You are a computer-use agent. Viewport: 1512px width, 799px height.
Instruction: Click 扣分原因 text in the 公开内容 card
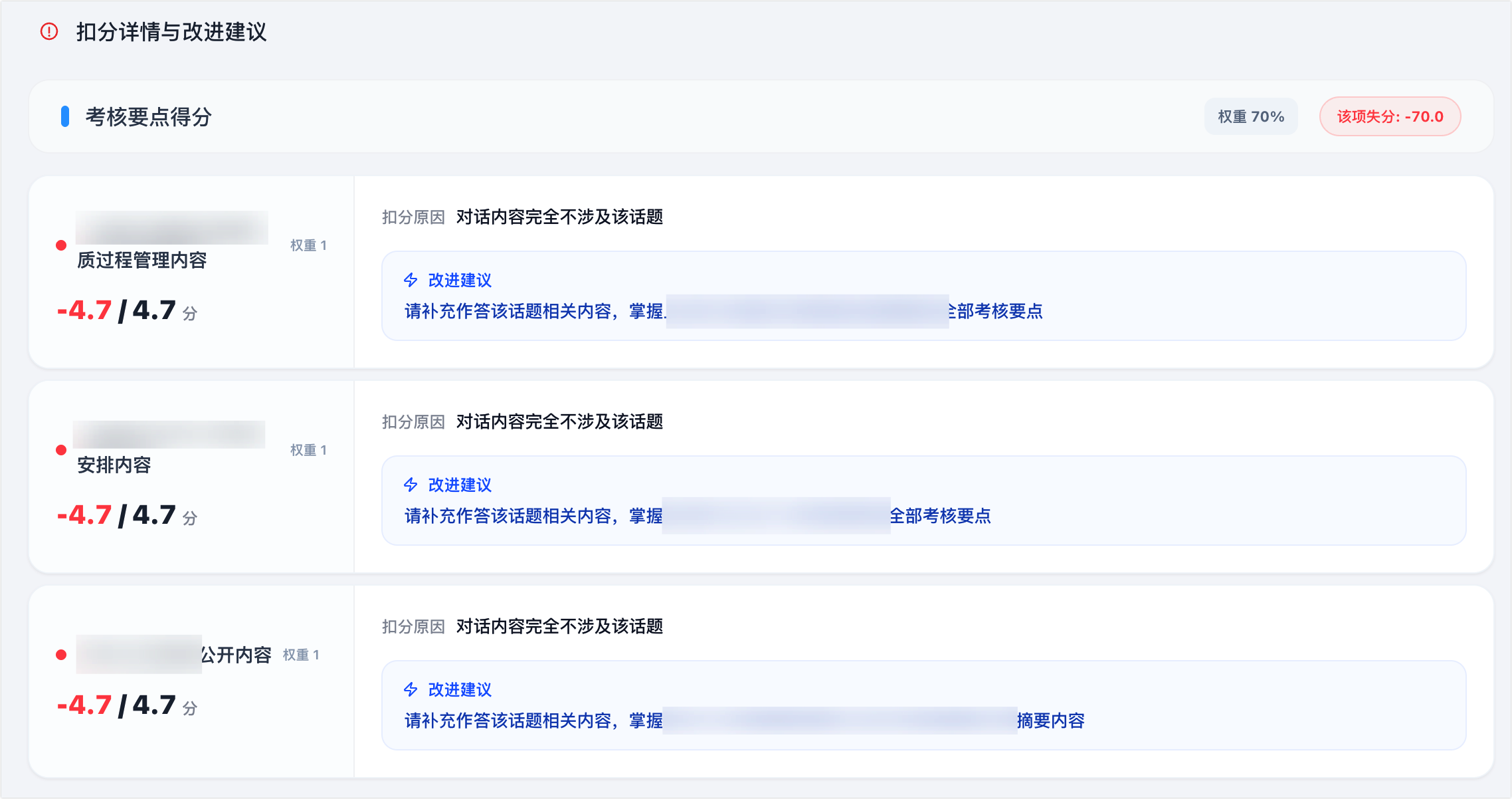(413, 626)
